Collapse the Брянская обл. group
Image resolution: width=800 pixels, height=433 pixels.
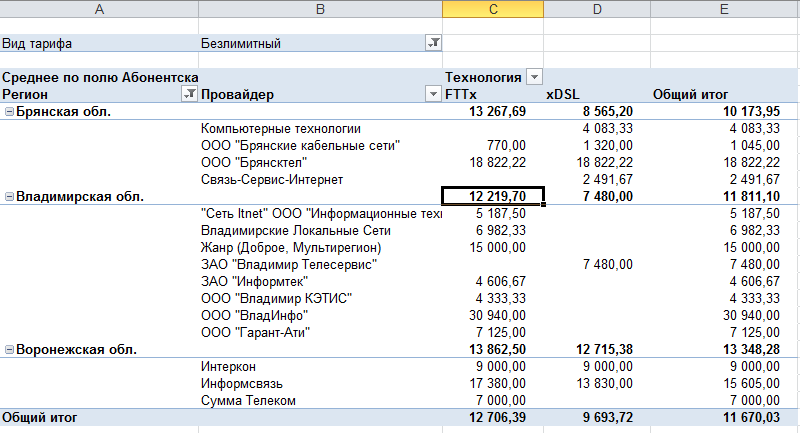[9, 112]
